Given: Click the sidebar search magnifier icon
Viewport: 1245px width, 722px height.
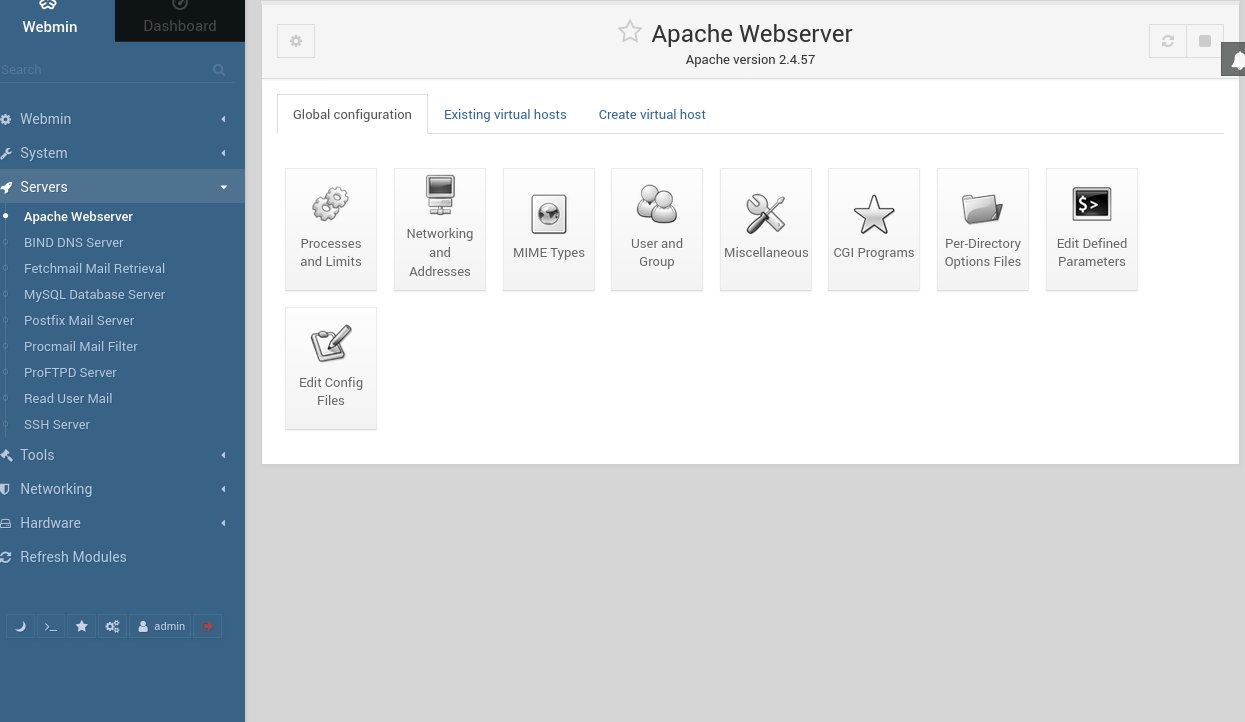Looking at the screenshot, I should 219,70.
